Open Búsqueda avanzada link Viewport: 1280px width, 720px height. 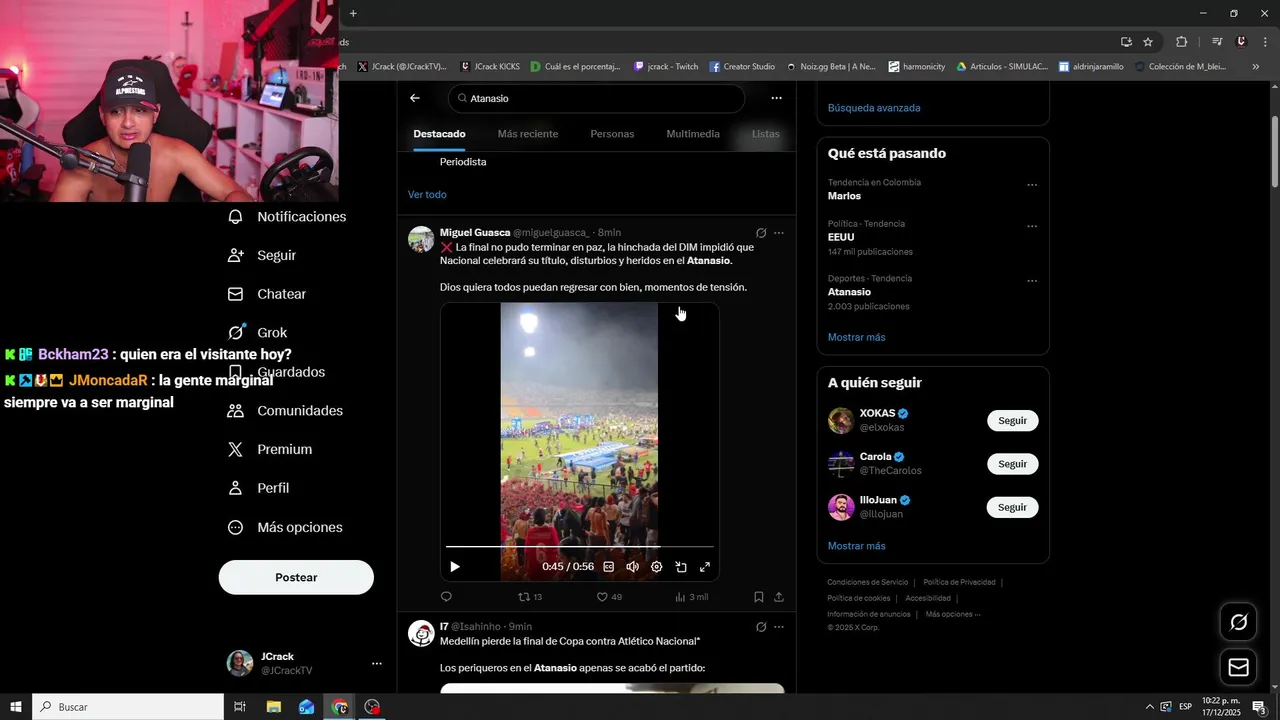874,108
